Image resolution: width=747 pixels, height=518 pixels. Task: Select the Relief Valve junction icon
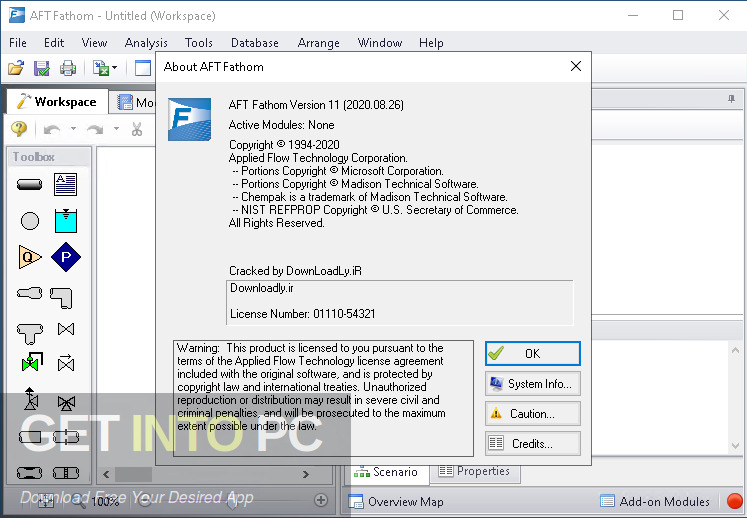click(31, 399)
